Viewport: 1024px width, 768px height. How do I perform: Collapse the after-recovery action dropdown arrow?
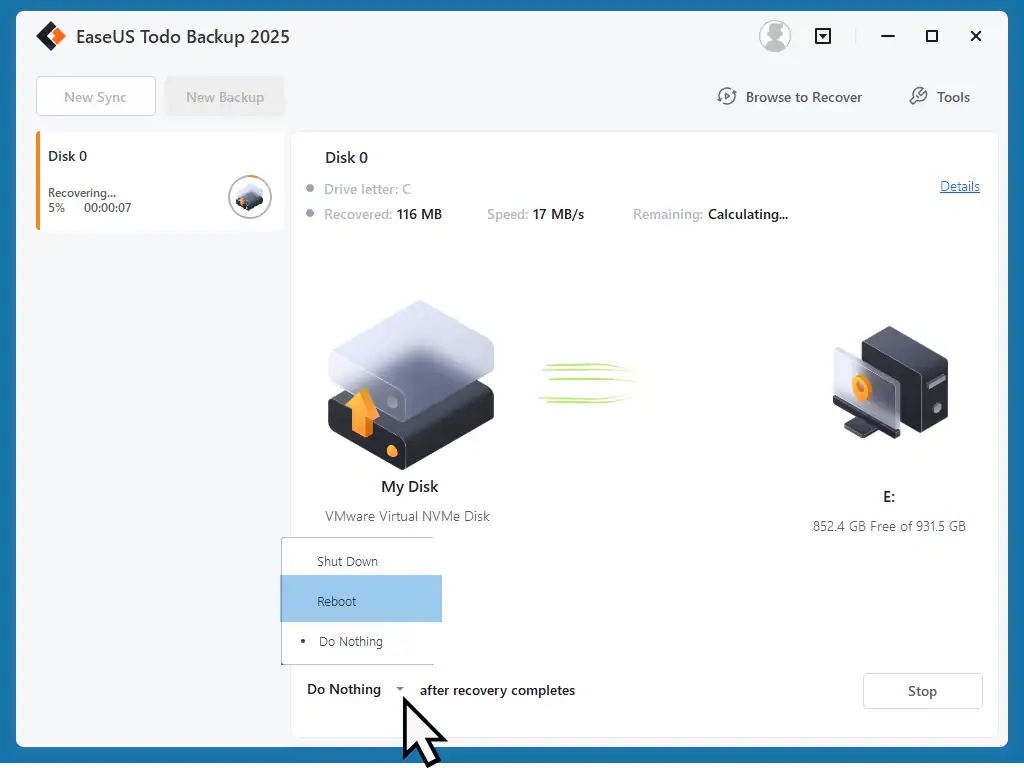pos(400,690)
